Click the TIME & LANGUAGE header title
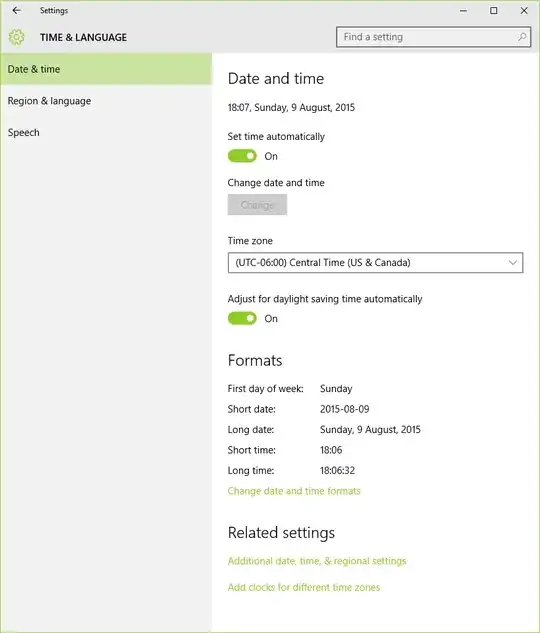Viewport: 540px width, 633px height. (83, 37)
